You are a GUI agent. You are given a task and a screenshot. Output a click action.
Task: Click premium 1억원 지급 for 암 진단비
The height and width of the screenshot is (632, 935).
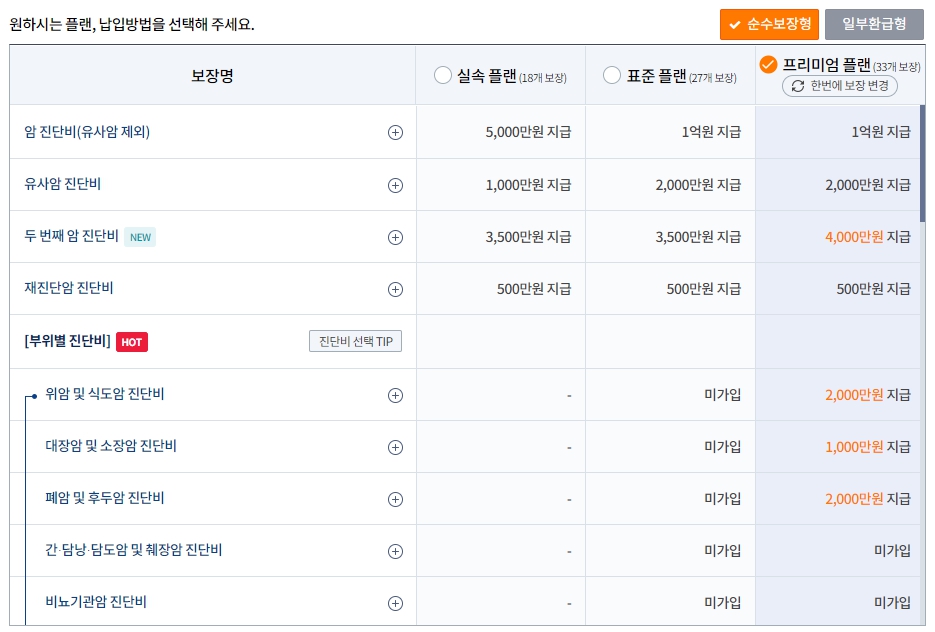[x=881, y=132]
